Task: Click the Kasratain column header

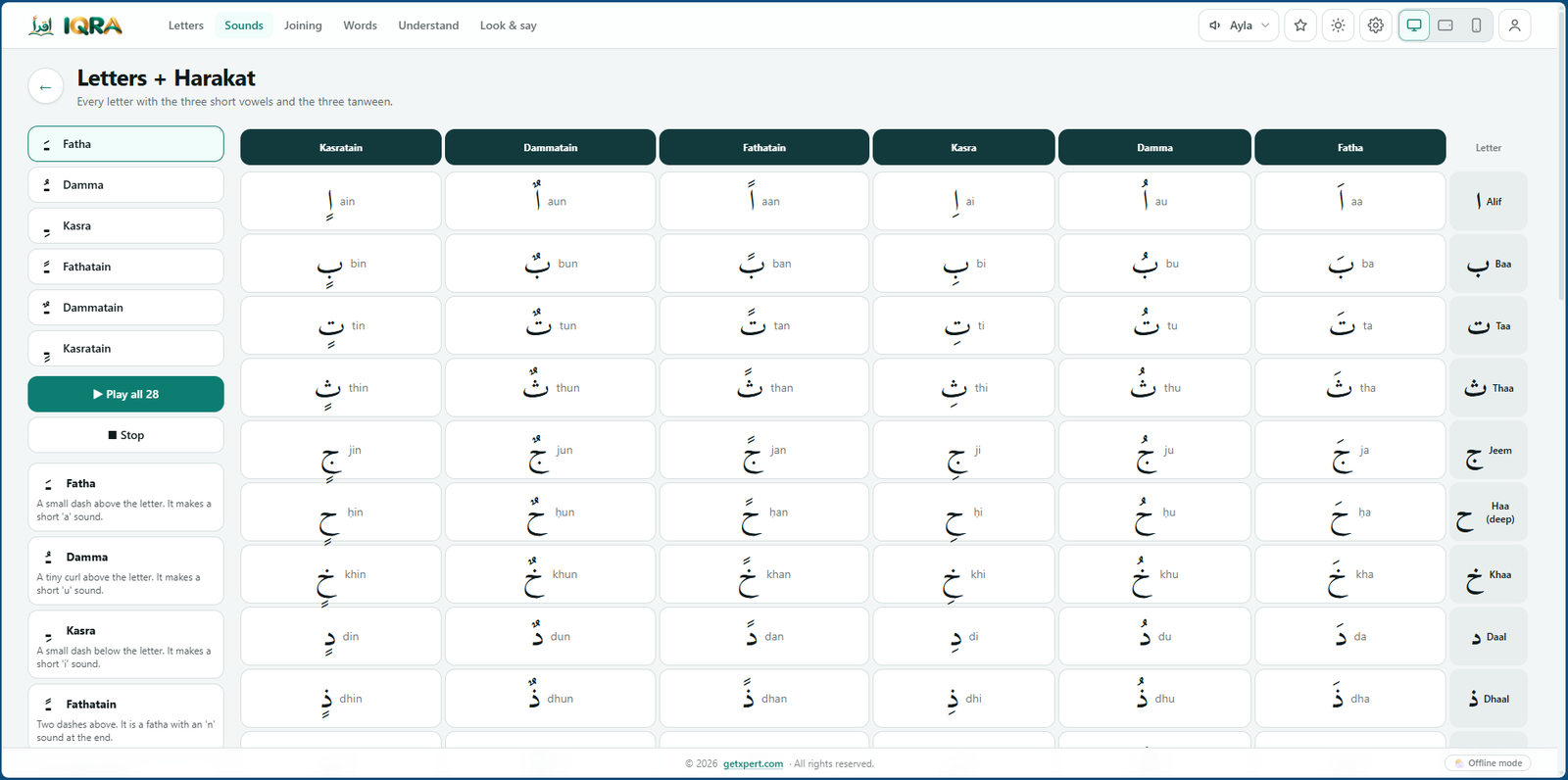Action: (341, 148)
